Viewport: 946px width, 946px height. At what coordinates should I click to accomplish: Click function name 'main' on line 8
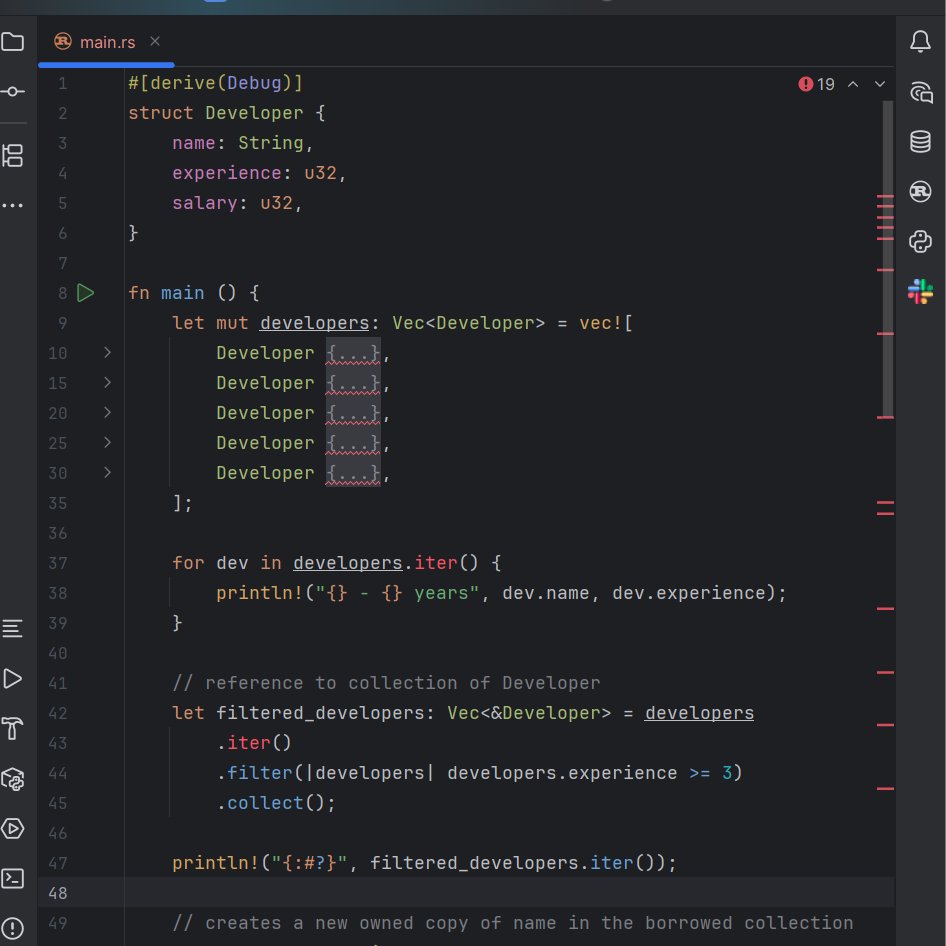click(182, 293)
